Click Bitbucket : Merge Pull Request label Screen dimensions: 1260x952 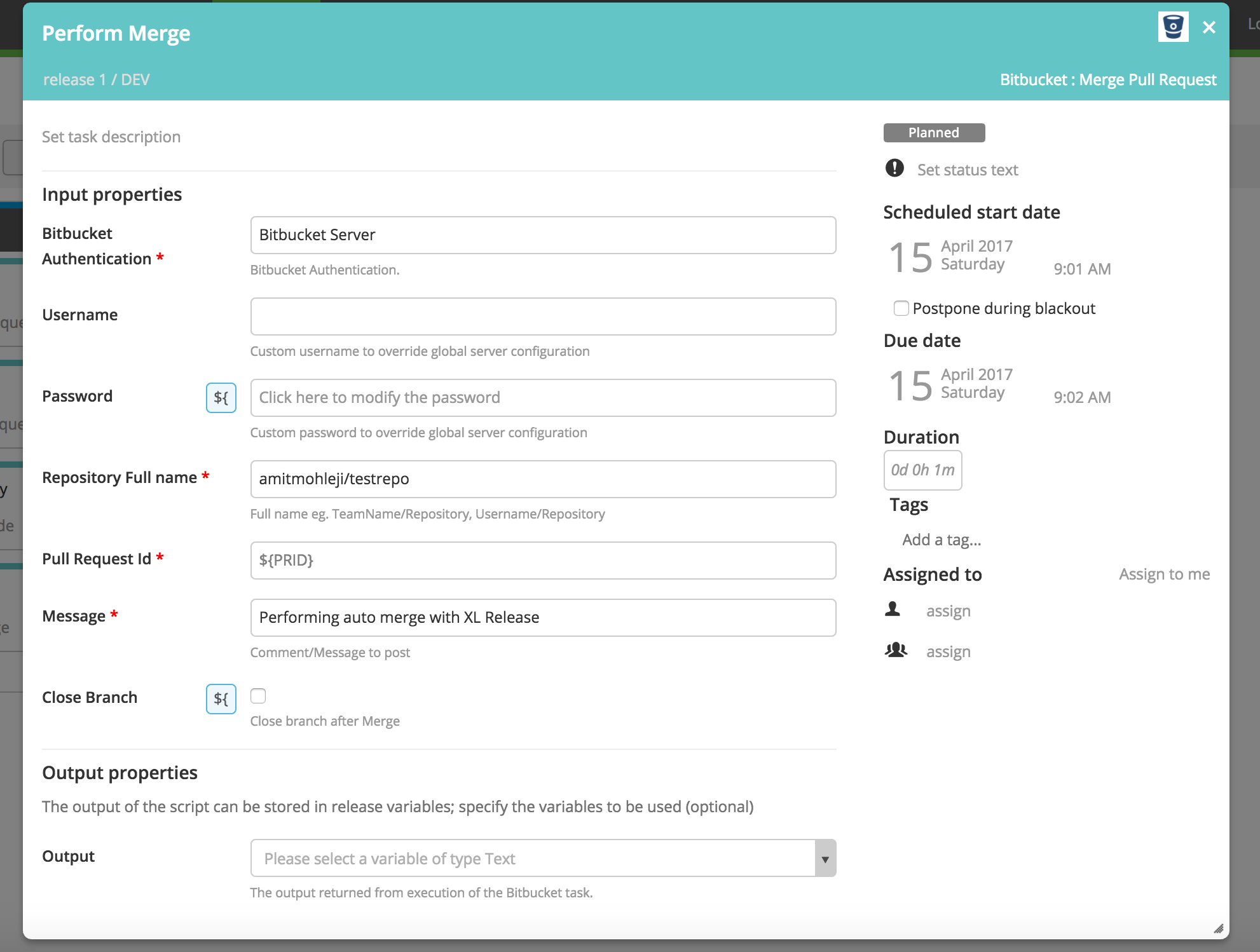(1108, 79)
